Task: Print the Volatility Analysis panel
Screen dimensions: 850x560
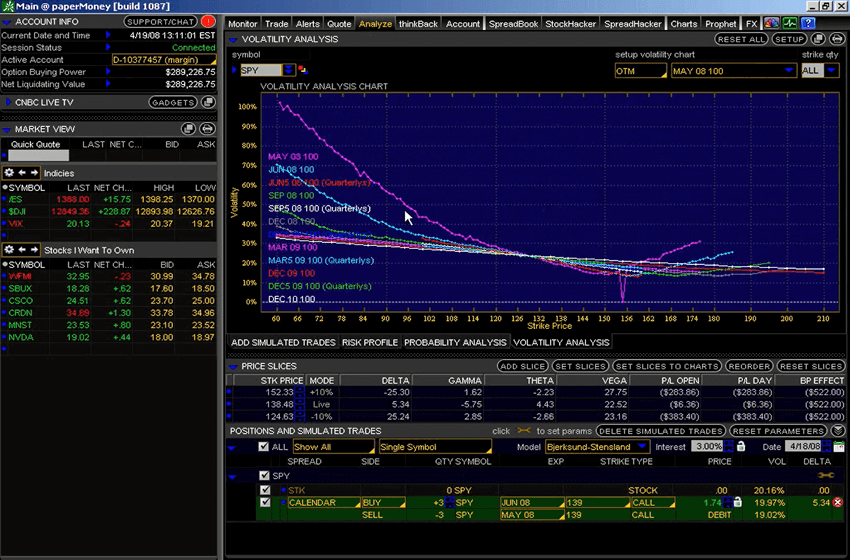Action: pyautogui.click(x=836, y=39)
